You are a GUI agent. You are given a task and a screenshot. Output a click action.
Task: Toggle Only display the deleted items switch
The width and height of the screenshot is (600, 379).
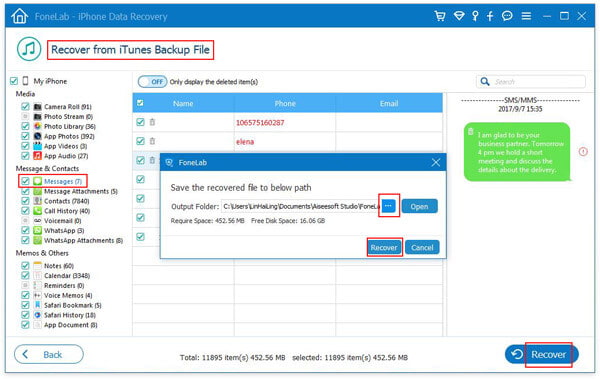point(152,82)
